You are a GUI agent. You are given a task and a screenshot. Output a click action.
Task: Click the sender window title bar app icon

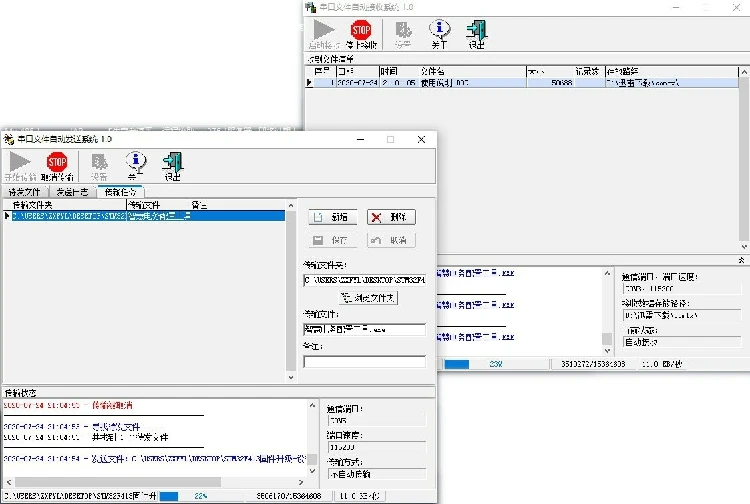9,139
